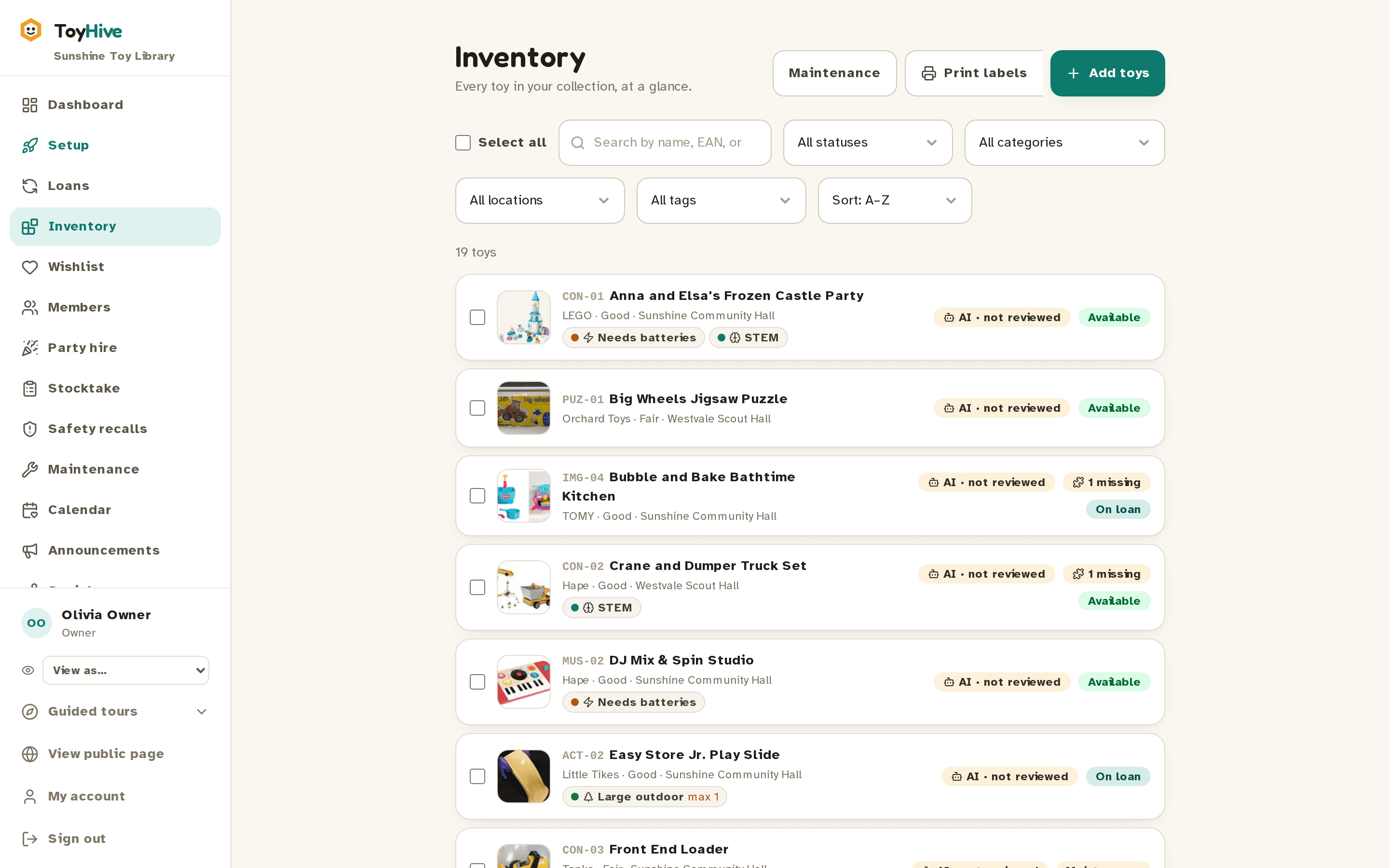
Task: Open the All locations dropdown
Action: [x=540, y=200]
